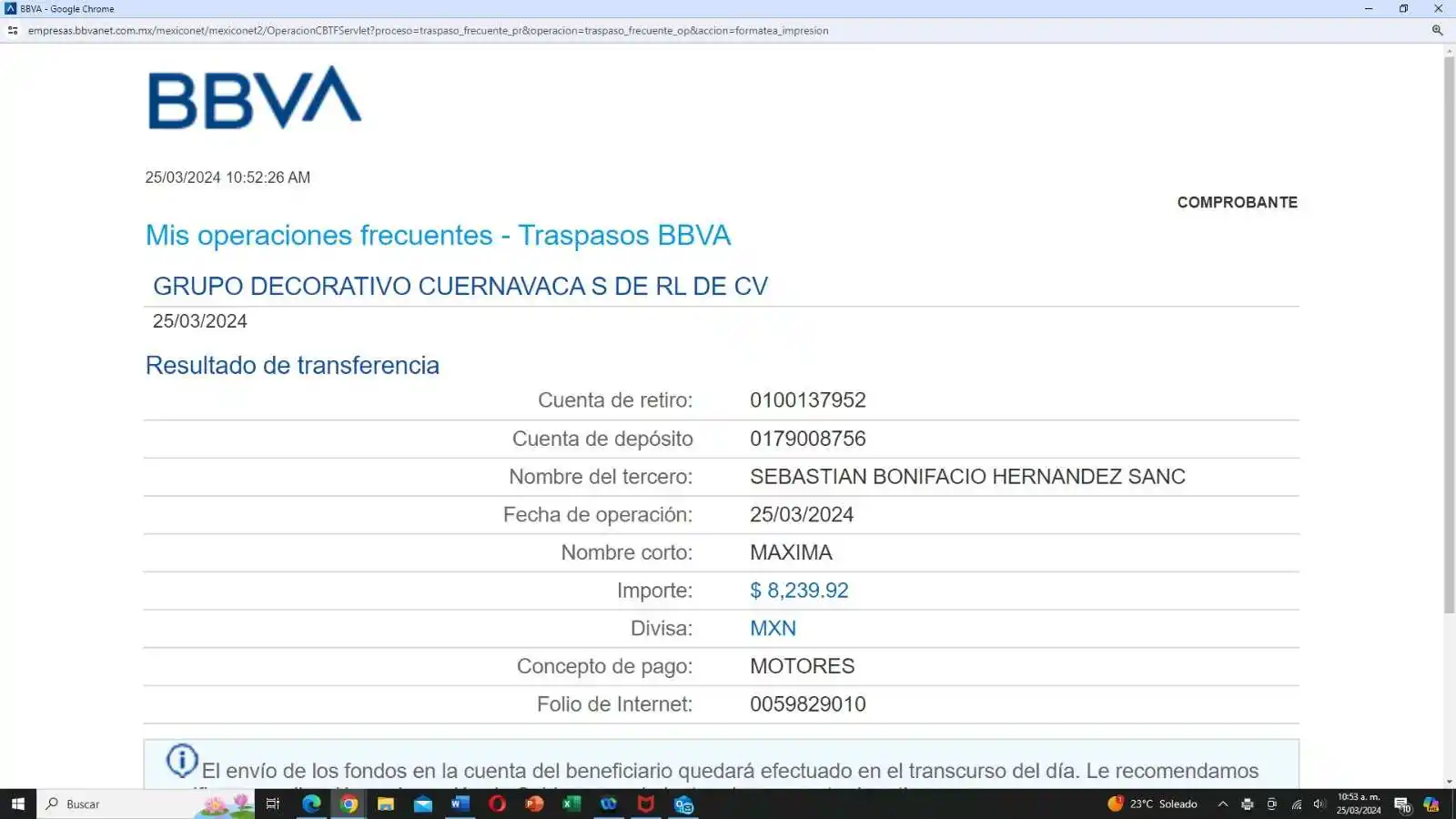Viewport: 1456px width, 819px height.
Task: Click the McAfee shield taskbar icon
Action: (x=646, y=804)
